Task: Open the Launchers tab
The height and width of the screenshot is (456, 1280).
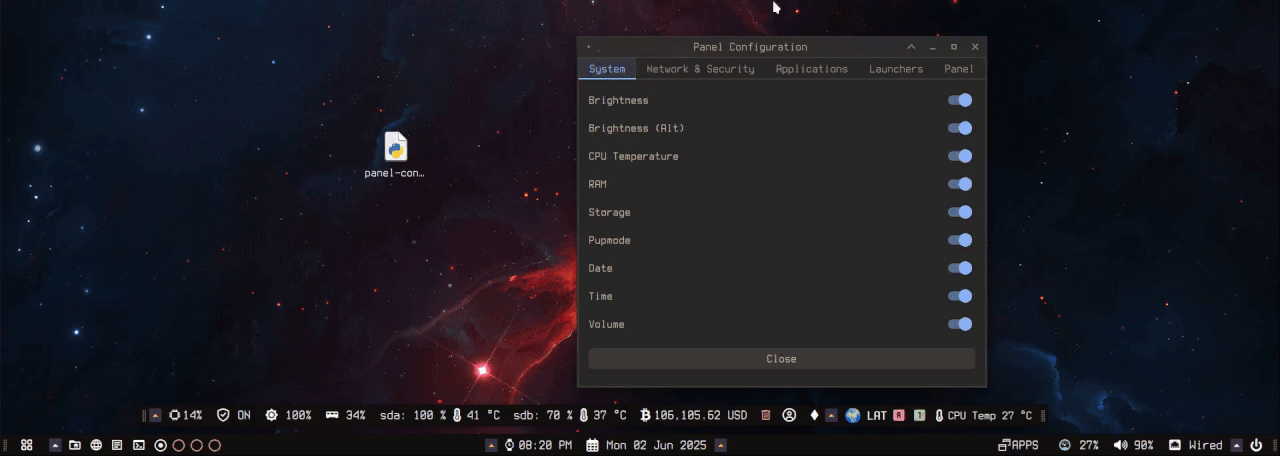Action: [x=896, y=69]
